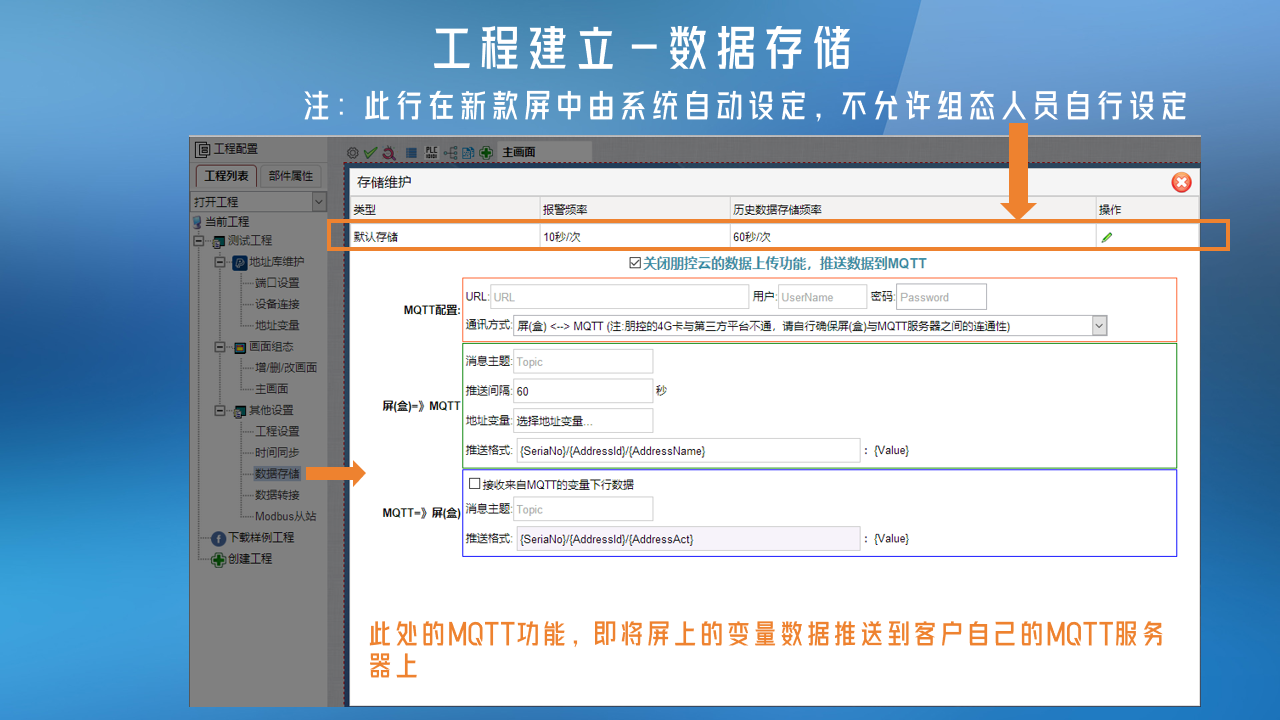Open the 通讯方式 dropdown
The height and width of the screenshot is (720, 1280).
tap(1099, 325)
